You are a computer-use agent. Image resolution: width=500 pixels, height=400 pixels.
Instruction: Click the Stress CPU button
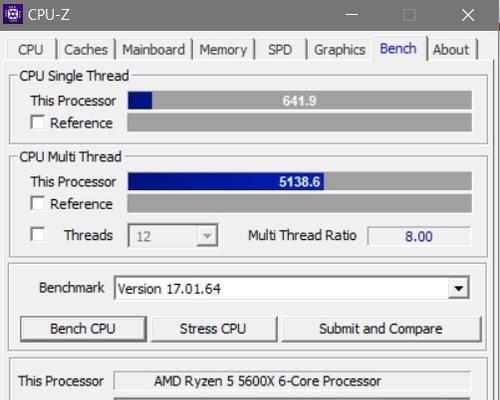[214, 329]
